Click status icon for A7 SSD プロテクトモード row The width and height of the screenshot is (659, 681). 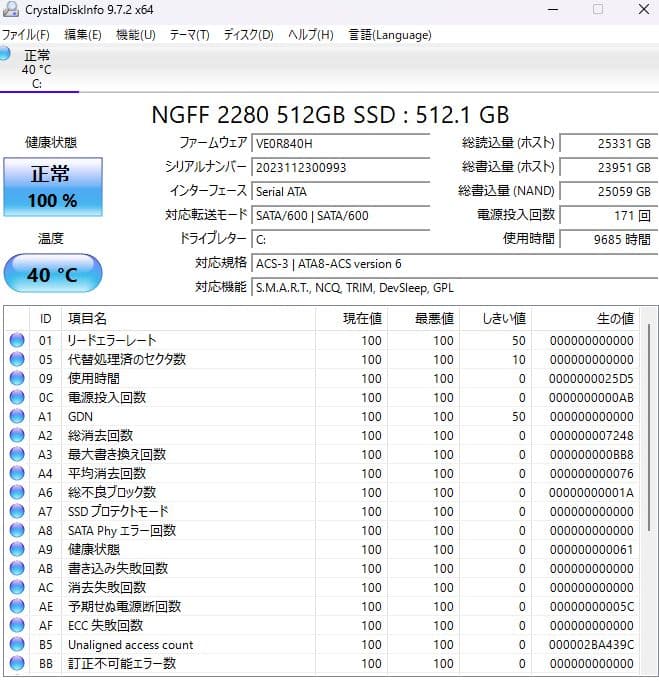tap(17, 511)
